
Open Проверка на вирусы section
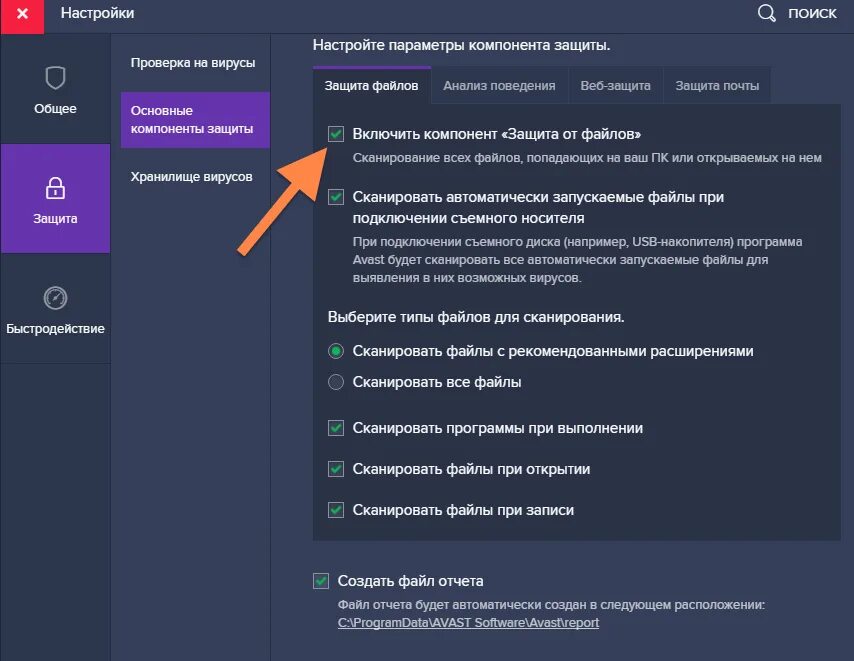tap(193, 63)
